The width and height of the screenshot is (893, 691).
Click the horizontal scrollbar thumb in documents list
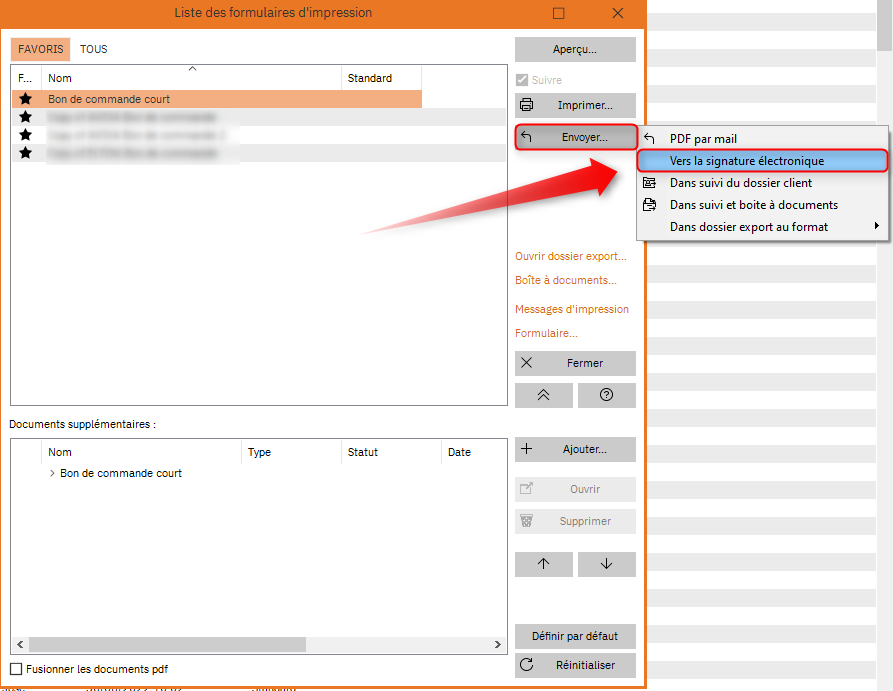coord(167,644)
